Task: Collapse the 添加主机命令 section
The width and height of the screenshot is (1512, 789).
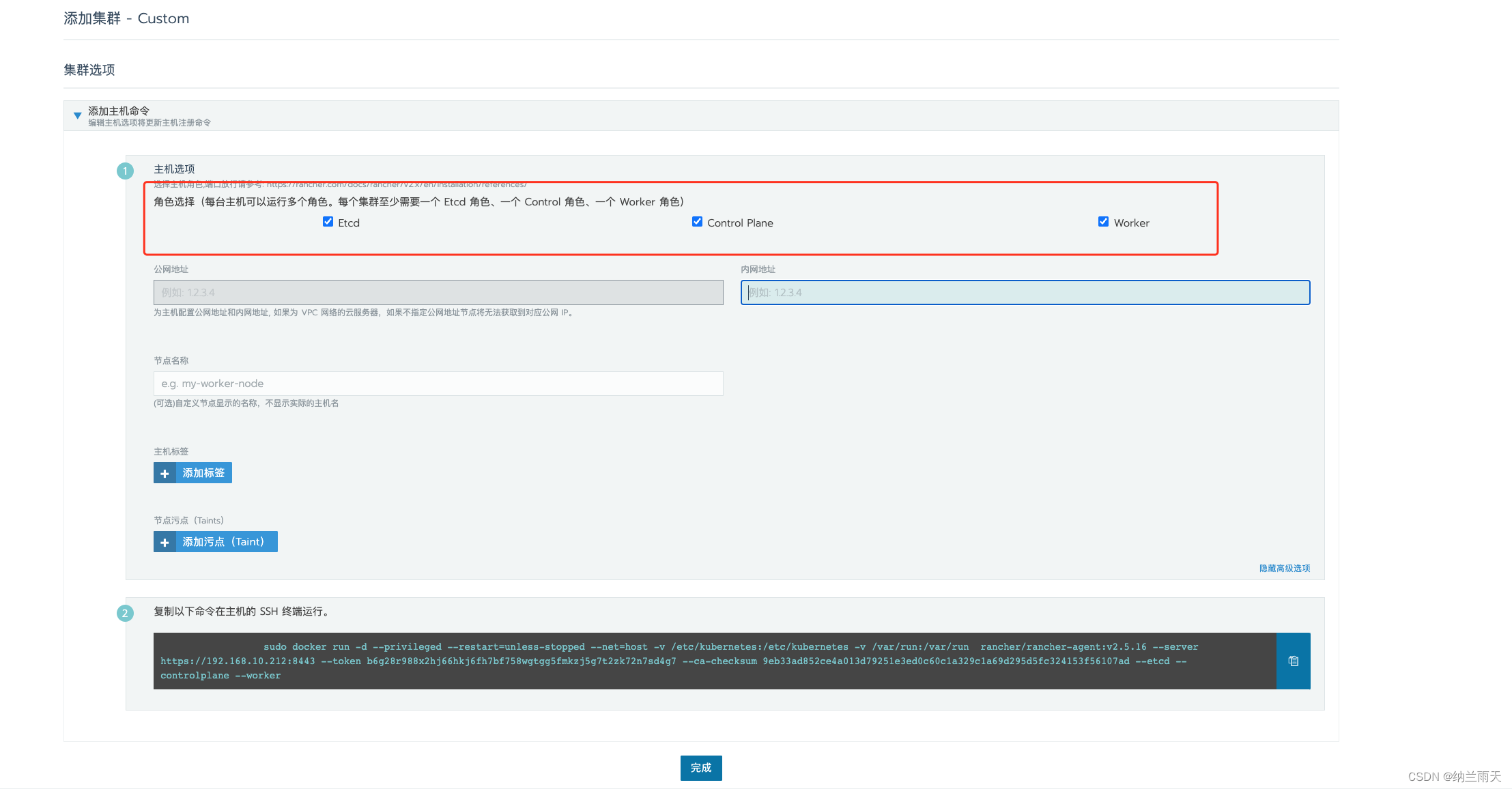Action: (78, 115)
